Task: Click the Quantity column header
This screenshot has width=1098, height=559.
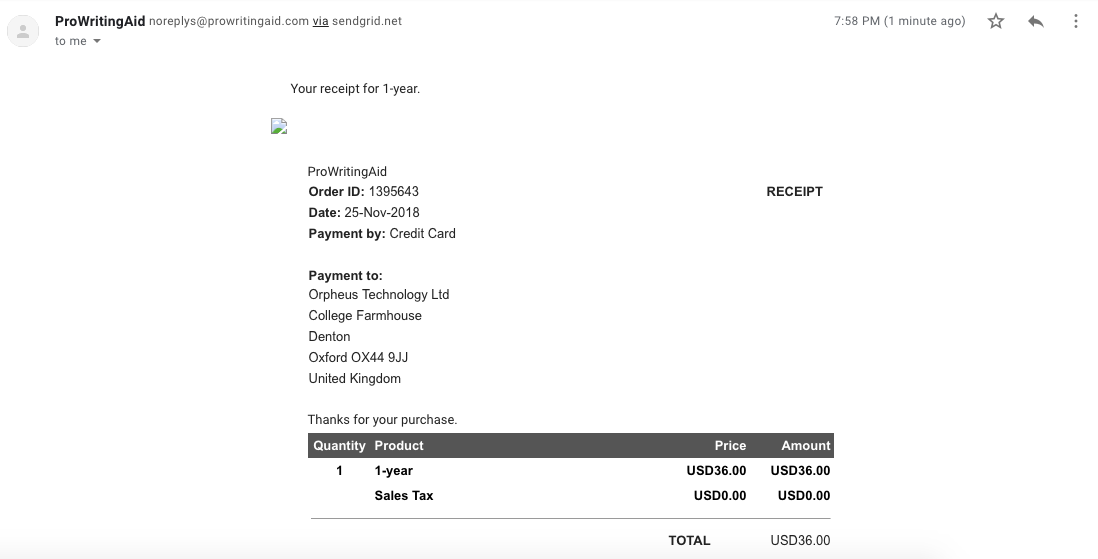Action: point(339,446)
